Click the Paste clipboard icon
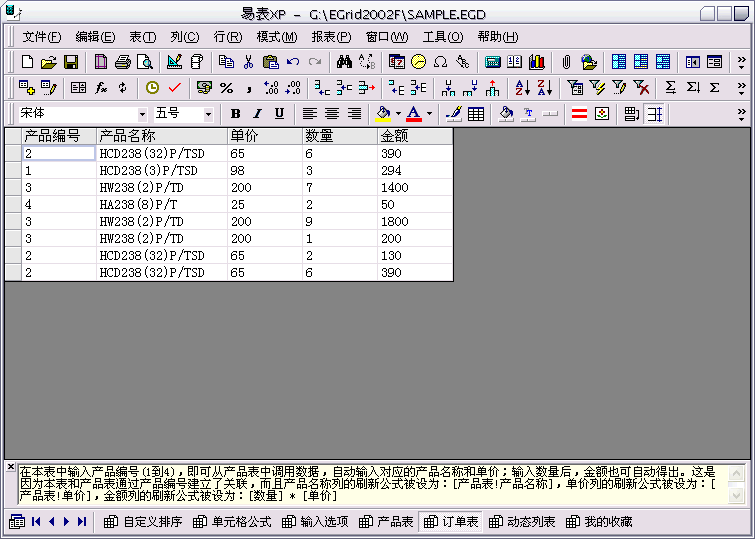Viewport: 755px width, 539px height. (270, 62)
